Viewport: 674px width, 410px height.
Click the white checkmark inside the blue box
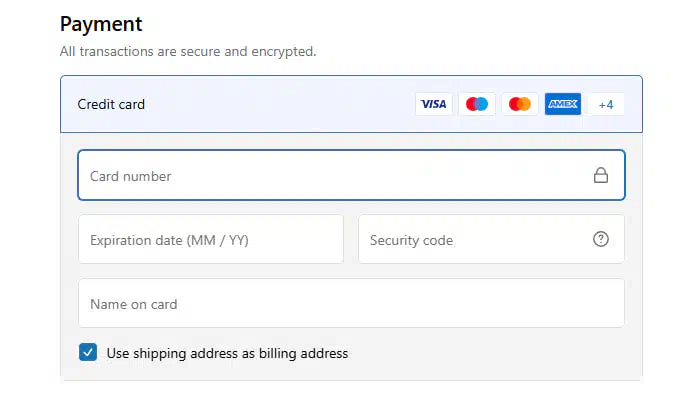[x=88, y=352]
